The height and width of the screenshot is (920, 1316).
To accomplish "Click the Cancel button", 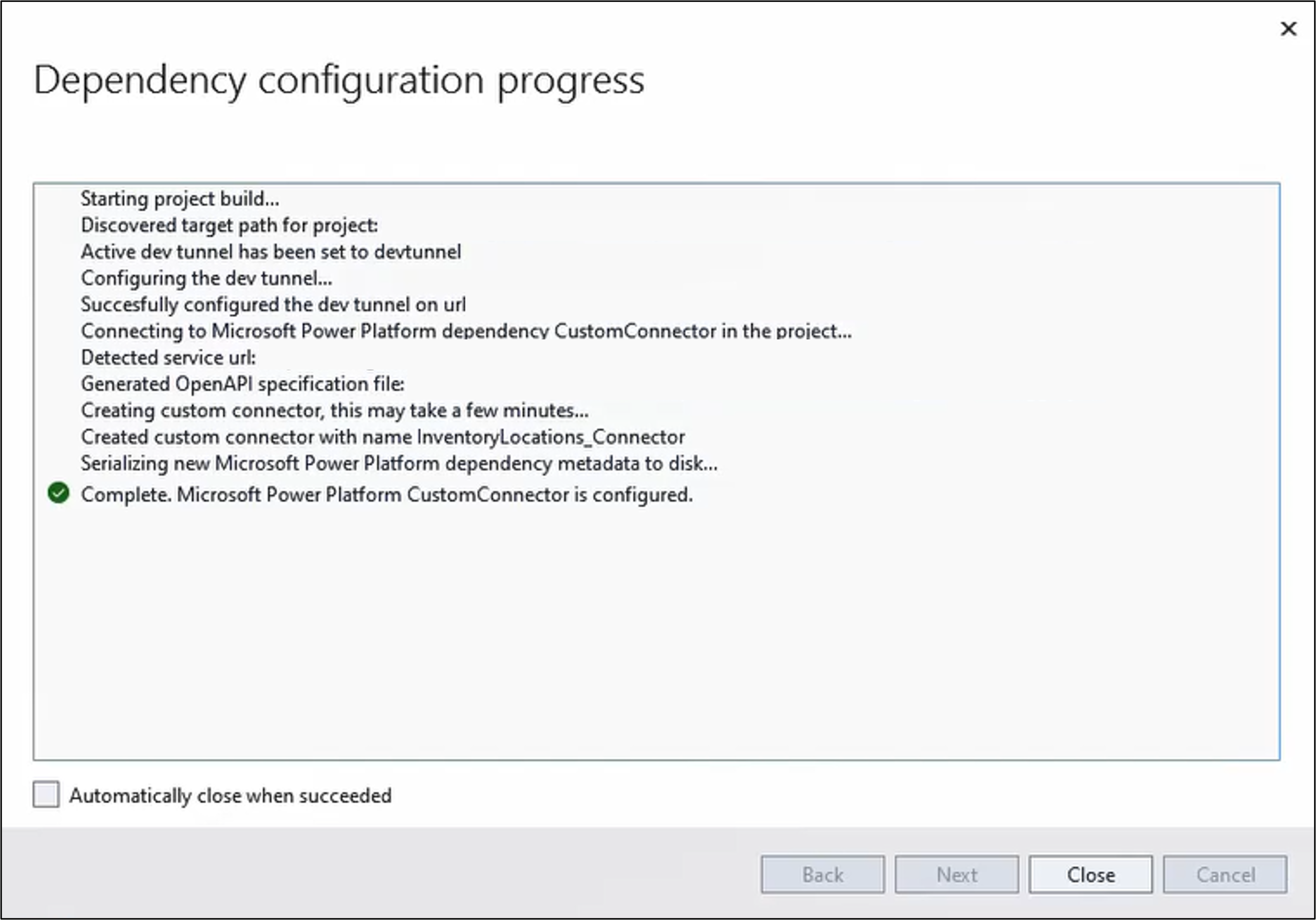I will pos(1225,875).
